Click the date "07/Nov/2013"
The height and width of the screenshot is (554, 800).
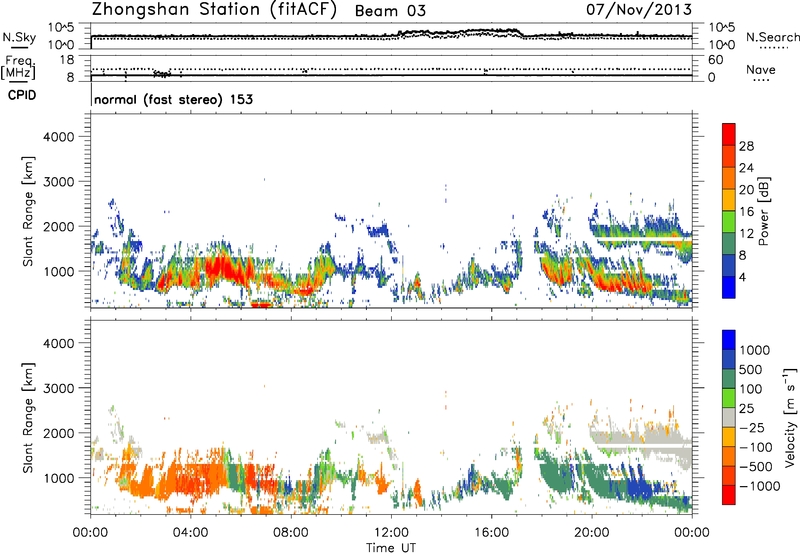639,9
